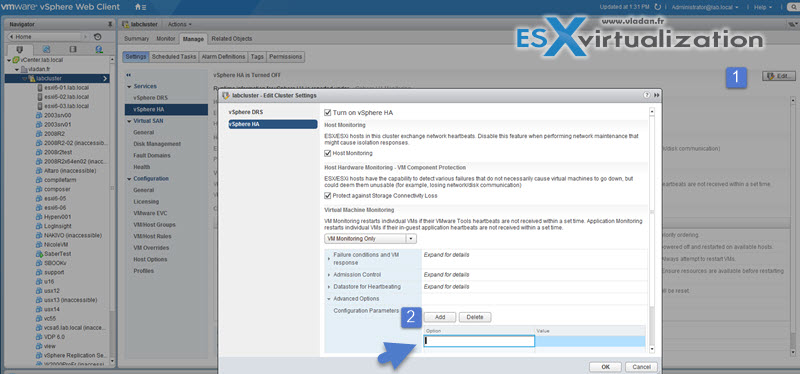Viewport: 800px width, 374px height.
Task: Switch to the Summary tab
Action: (x=136, y=39)
